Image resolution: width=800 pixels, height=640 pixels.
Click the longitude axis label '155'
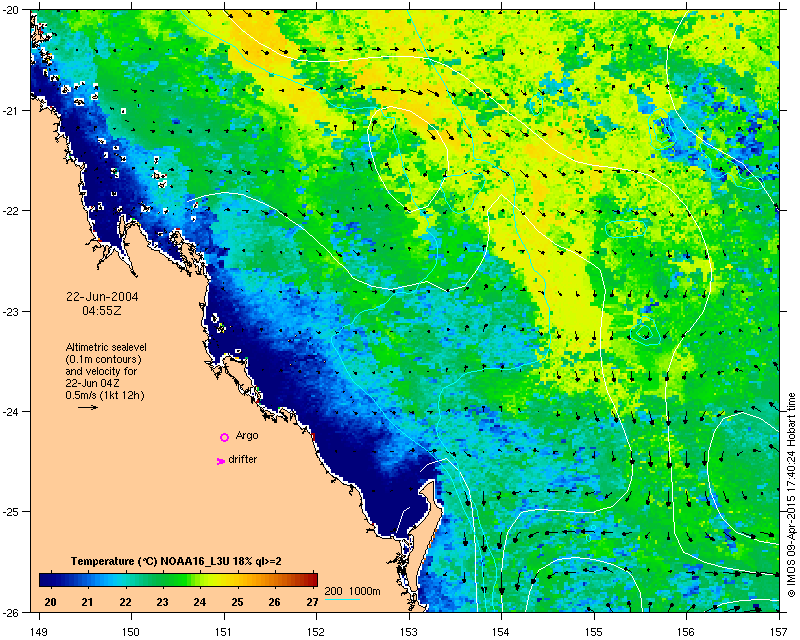coord(594,632)
